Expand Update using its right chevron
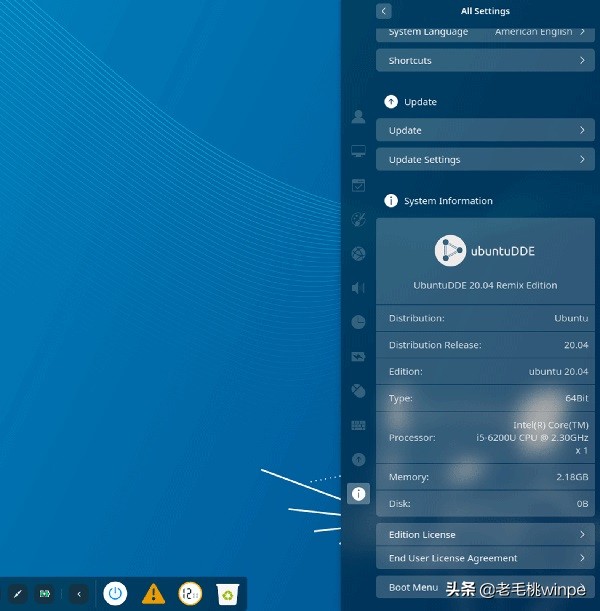 tap(582, 130)
